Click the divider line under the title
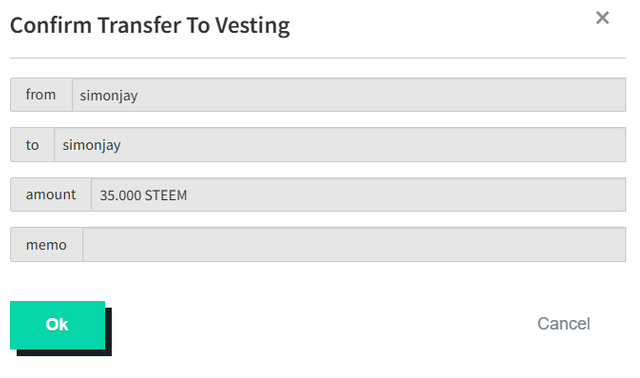This screenshot has width=640, height=378. click(x=318, y=58)
